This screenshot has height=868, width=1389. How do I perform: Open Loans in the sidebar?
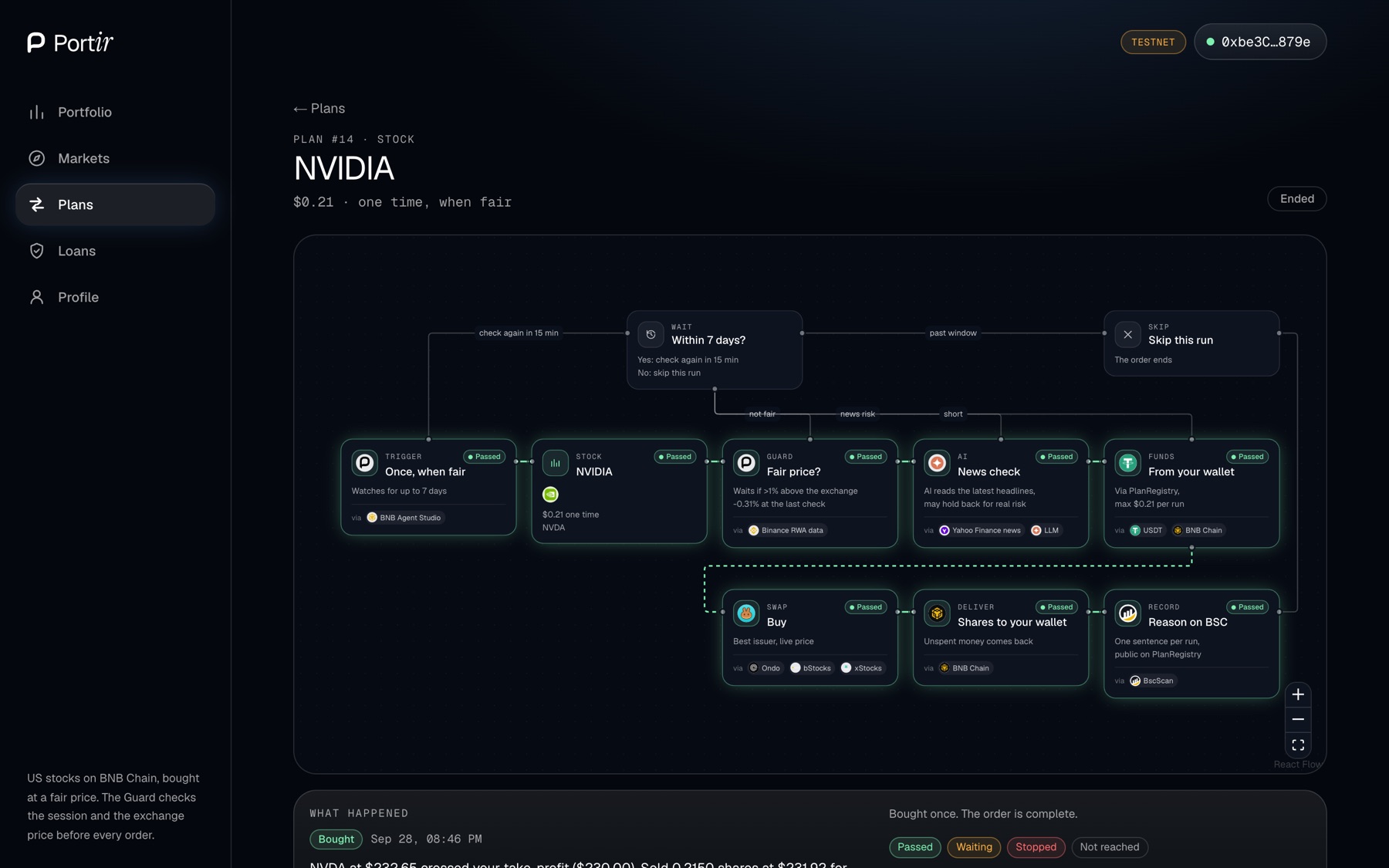[115, 251]
